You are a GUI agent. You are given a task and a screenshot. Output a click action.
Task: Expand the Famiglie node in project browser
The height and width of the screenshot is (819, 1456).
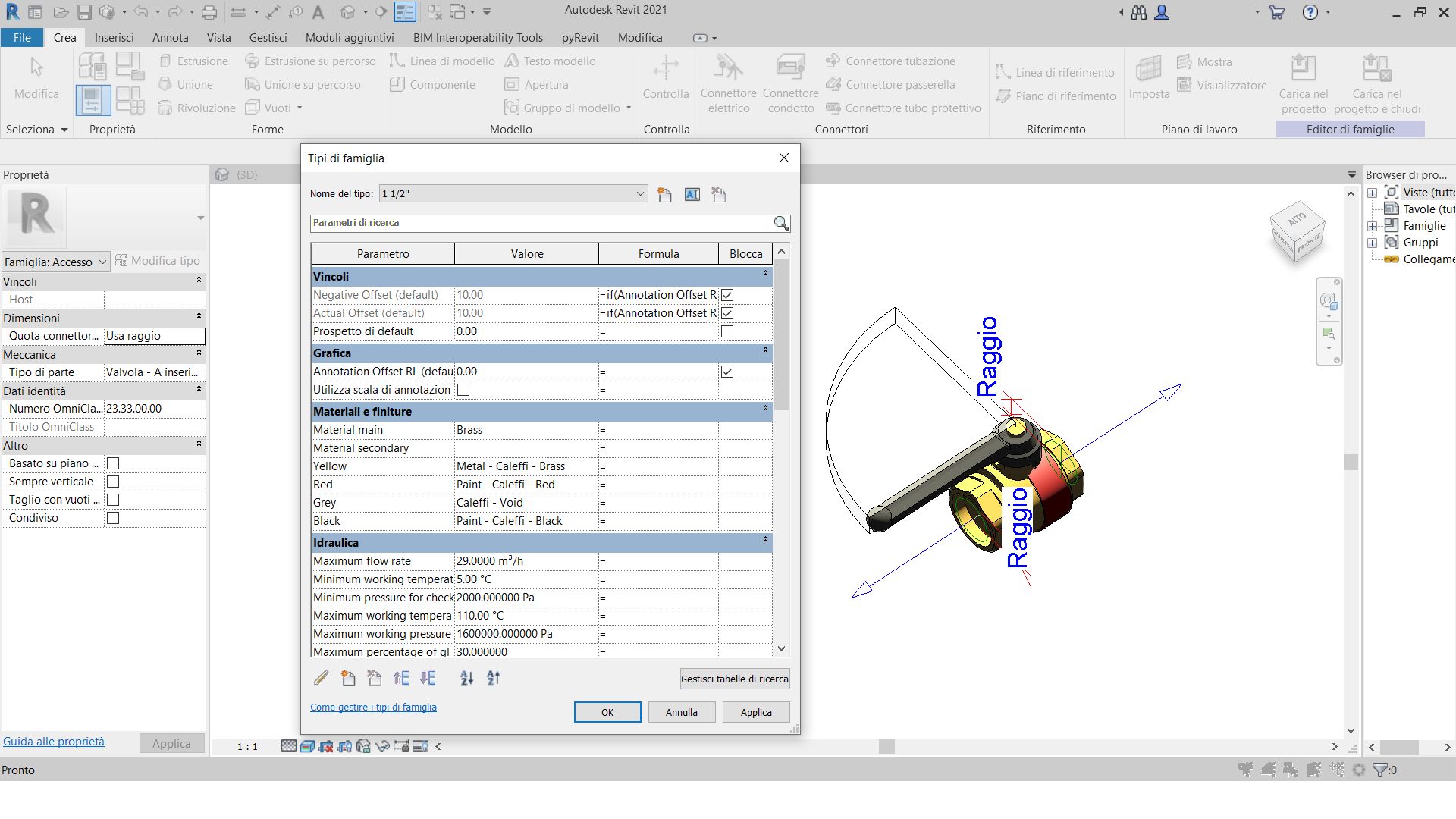(1372, 226)
